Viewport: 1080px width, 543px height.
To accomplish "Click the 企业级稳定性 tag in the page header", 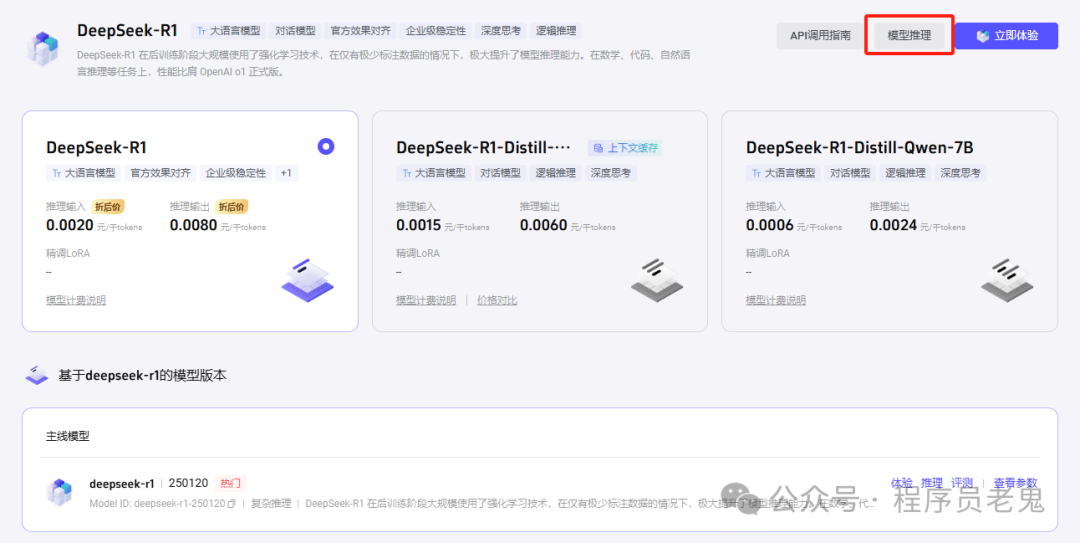I will (x=435, y=31).
